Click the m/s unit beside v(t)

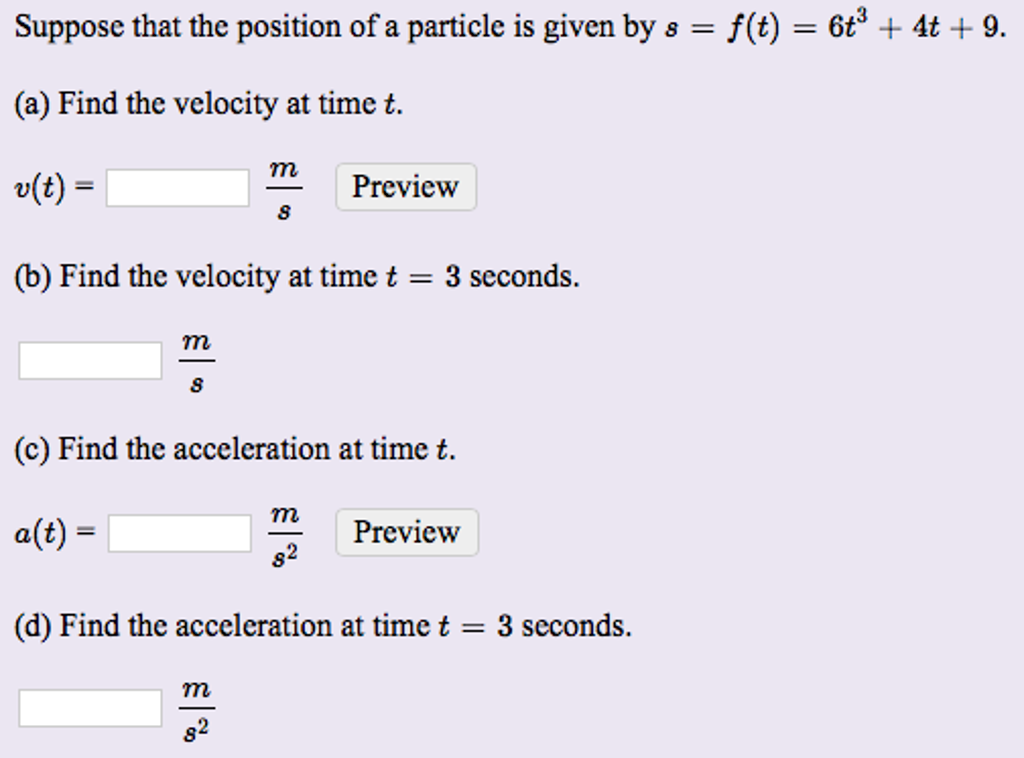283,187
